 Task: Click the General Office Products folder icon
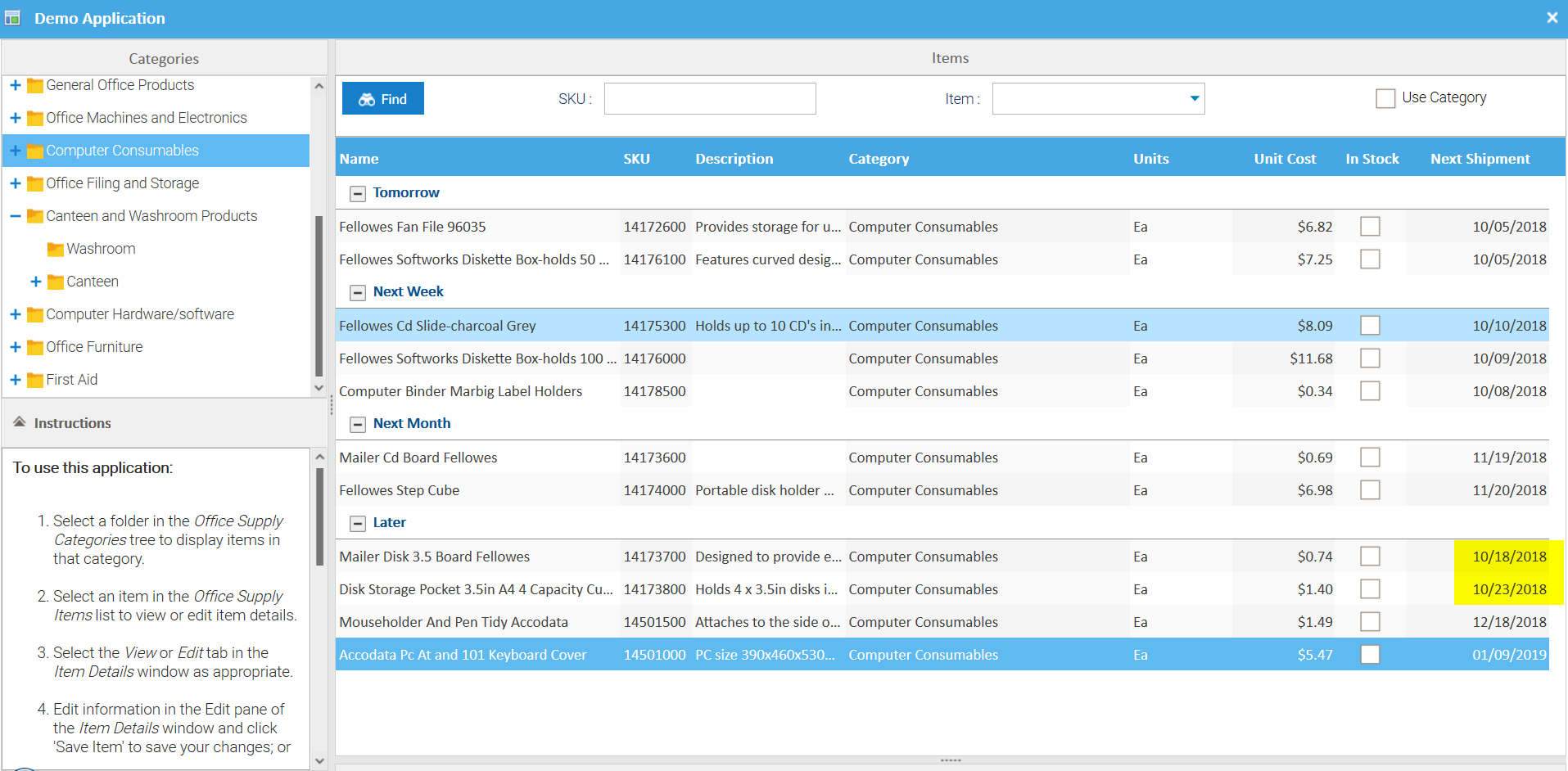click(x=35, y=86)
